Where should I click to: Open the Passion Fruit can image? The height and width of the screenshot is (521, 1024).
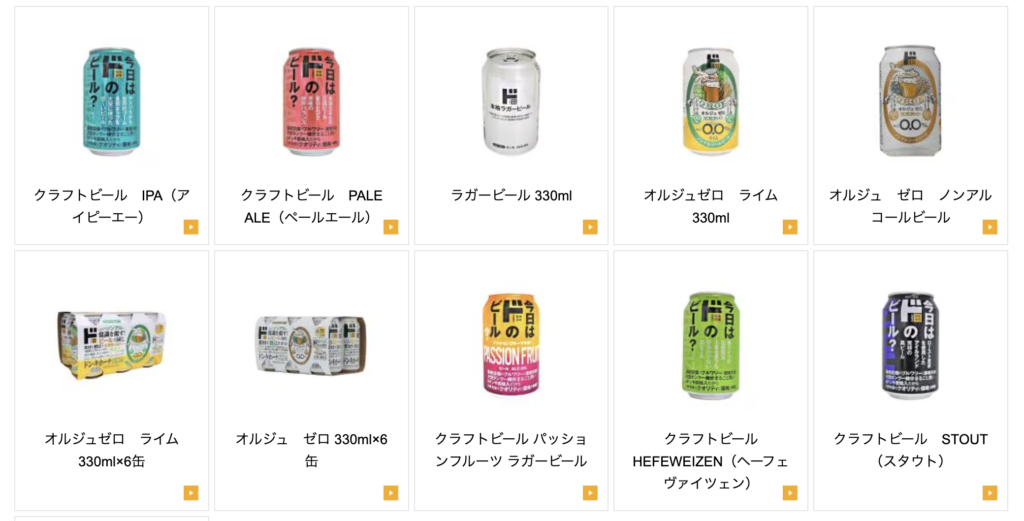(x=511, y=345)
